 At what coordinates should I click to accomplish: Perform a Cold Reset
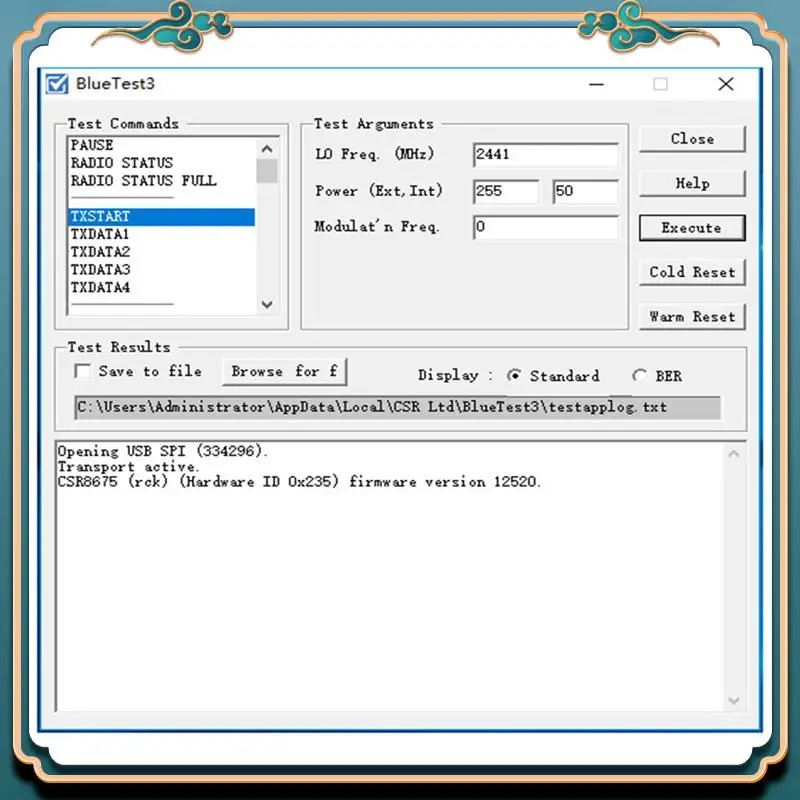click(691, 271)
